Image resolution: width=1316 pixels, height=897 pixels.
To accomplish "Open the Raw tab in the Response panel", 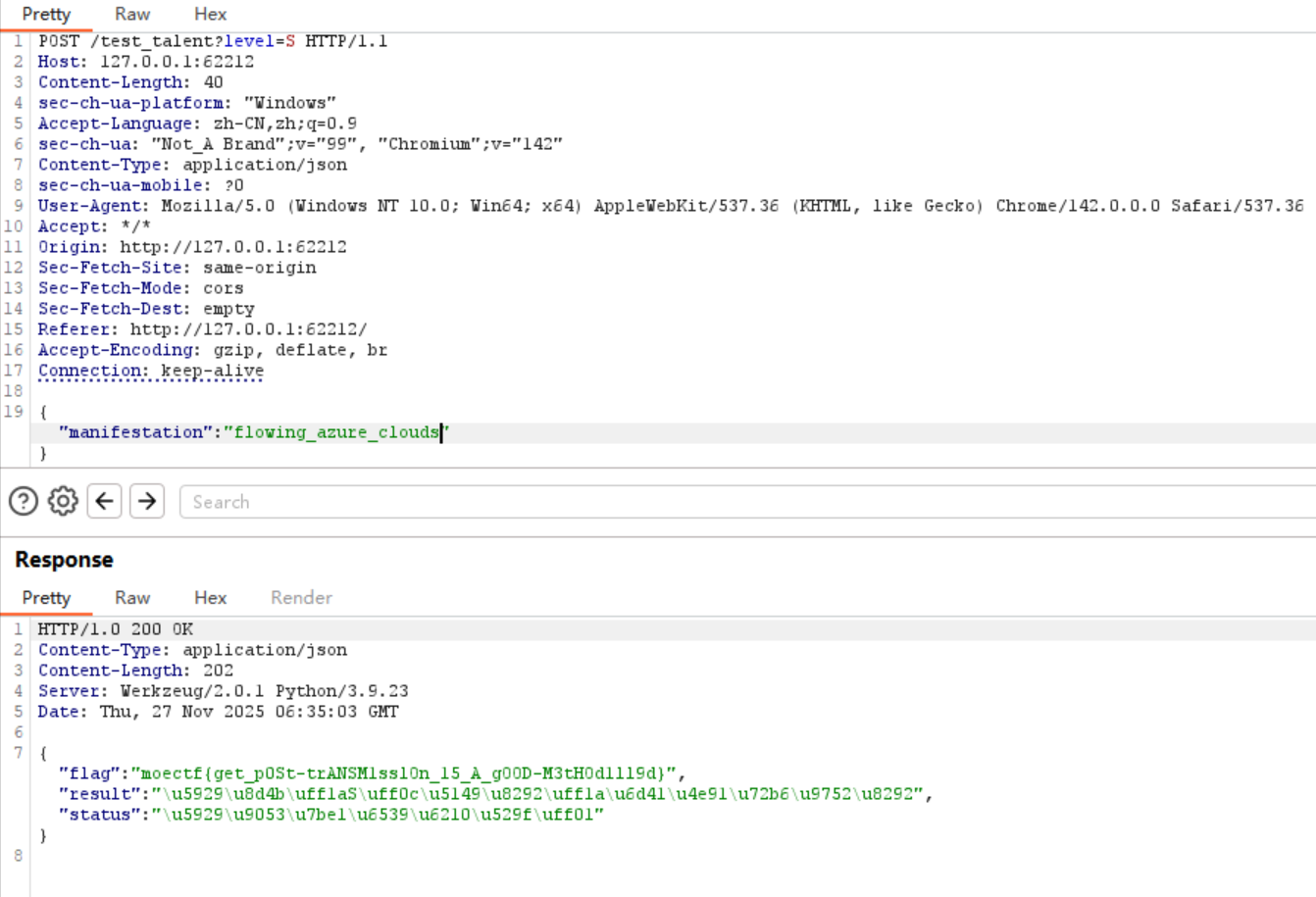I will (131, 597).
